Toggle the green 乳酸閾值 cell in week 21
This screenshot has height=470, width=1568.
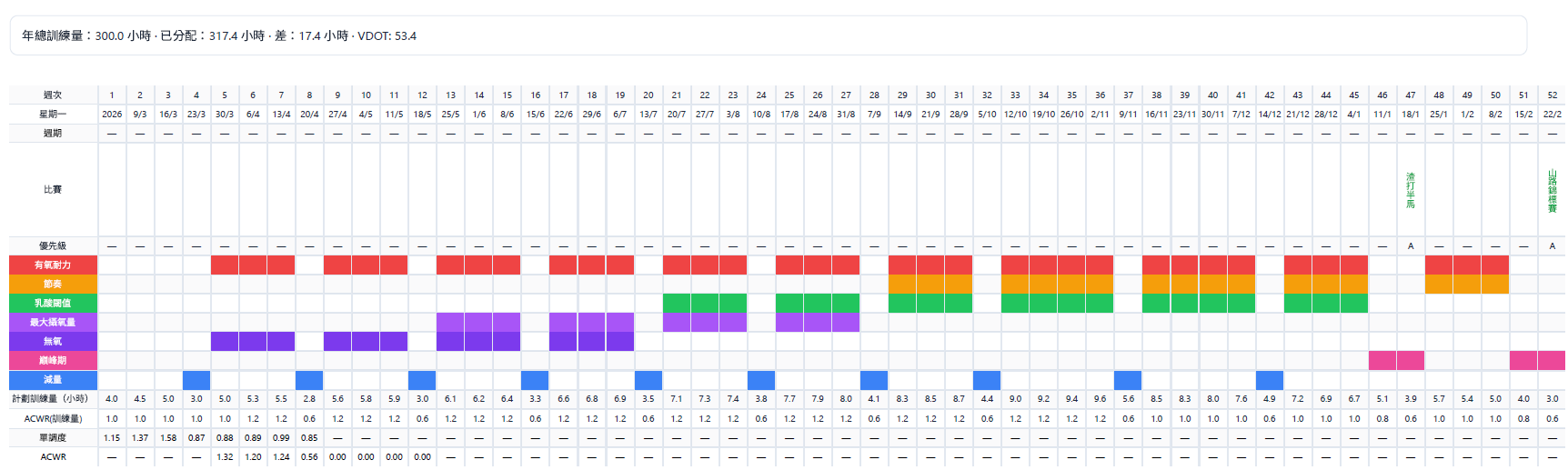[x=677, y=303]
